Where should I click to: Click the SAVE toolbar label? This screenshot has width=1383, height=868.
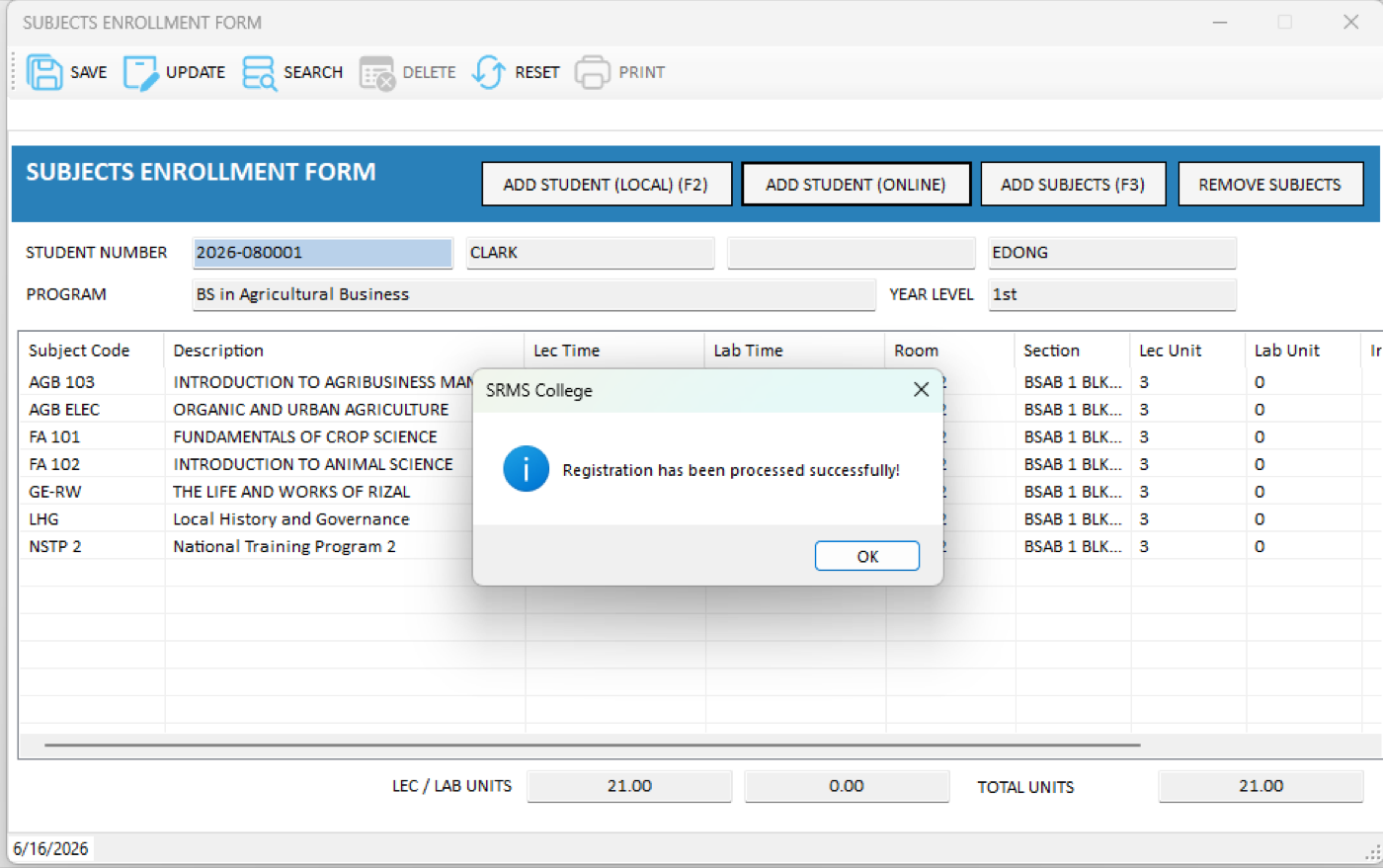89,72
